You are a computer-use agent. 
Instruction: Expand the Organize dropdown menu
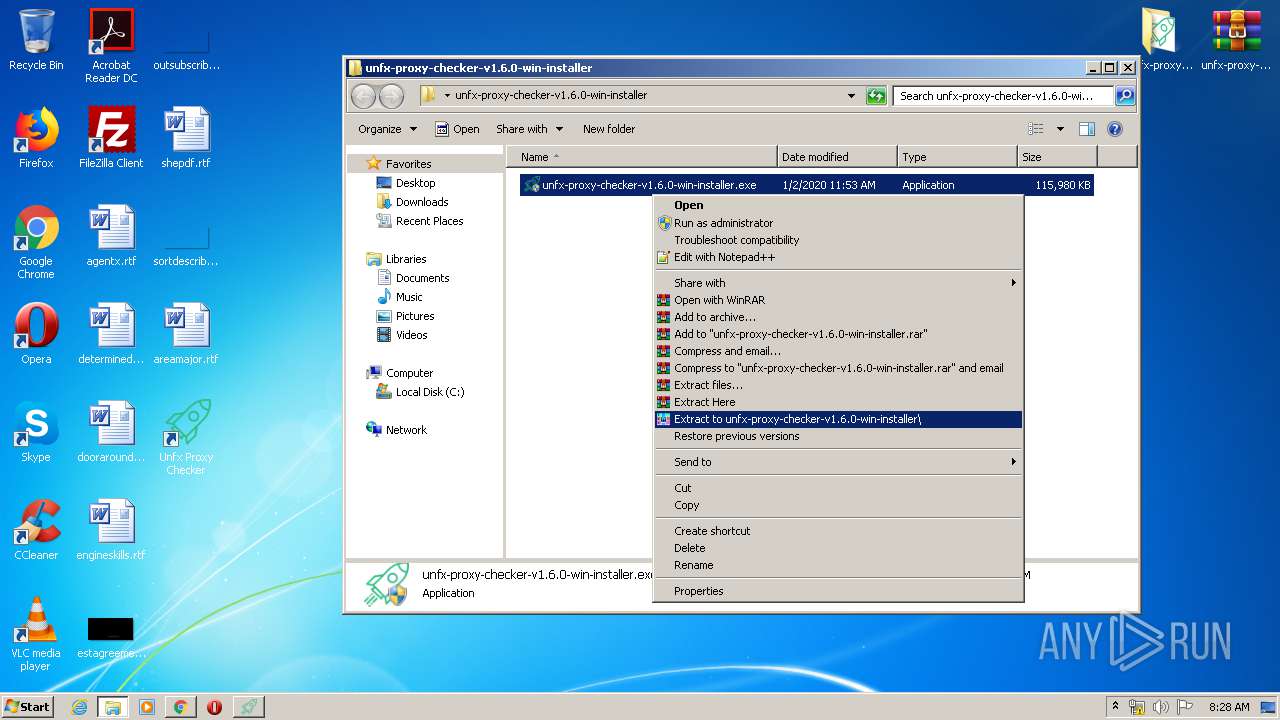(x=386, y=129)
